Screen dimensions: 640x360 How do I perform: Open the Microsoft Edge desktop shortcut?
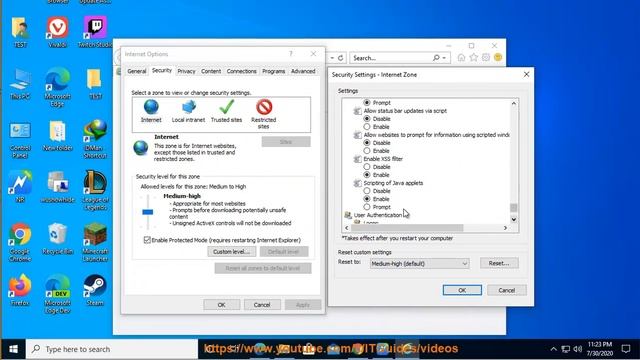pos(58,87)
